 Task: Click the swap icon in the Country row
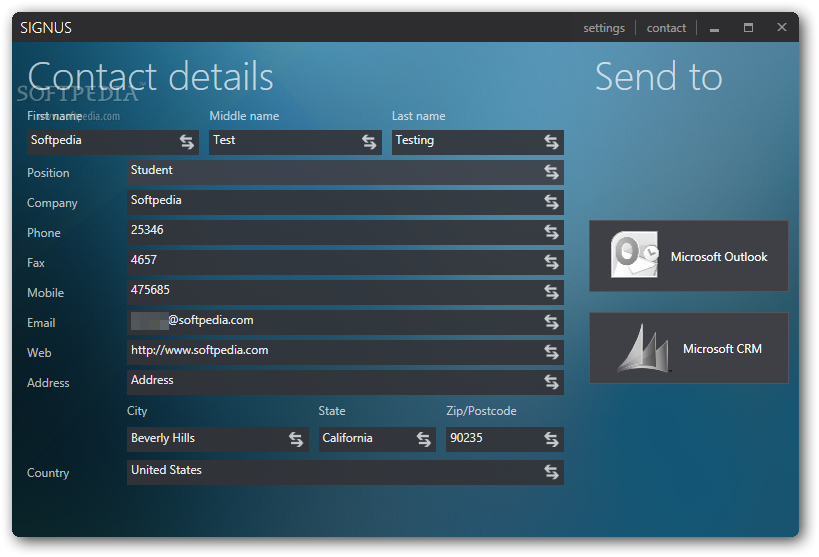pyautogui.click(x=552, y=472)
